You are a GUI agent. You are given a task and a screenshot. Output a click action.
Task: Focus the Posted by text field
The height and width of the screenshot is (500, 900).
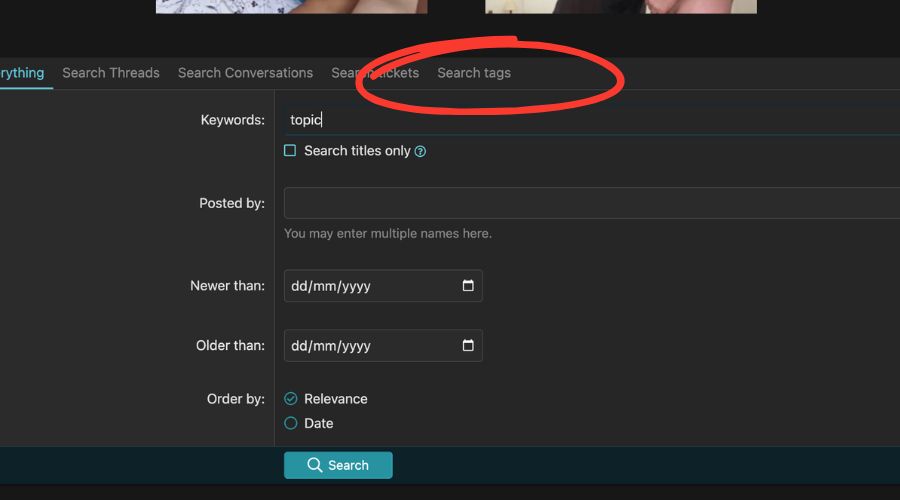point(592,203)
